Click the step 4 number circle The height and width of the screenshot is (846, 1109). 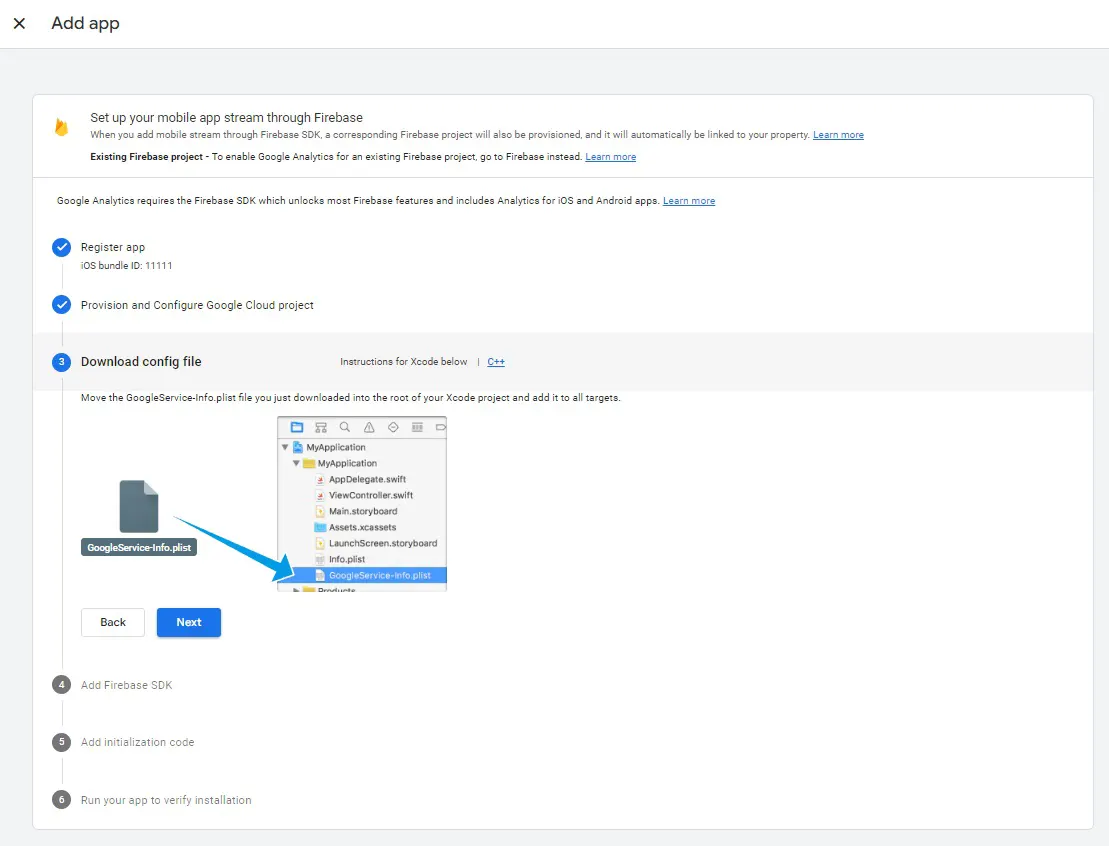click(62, 685)
